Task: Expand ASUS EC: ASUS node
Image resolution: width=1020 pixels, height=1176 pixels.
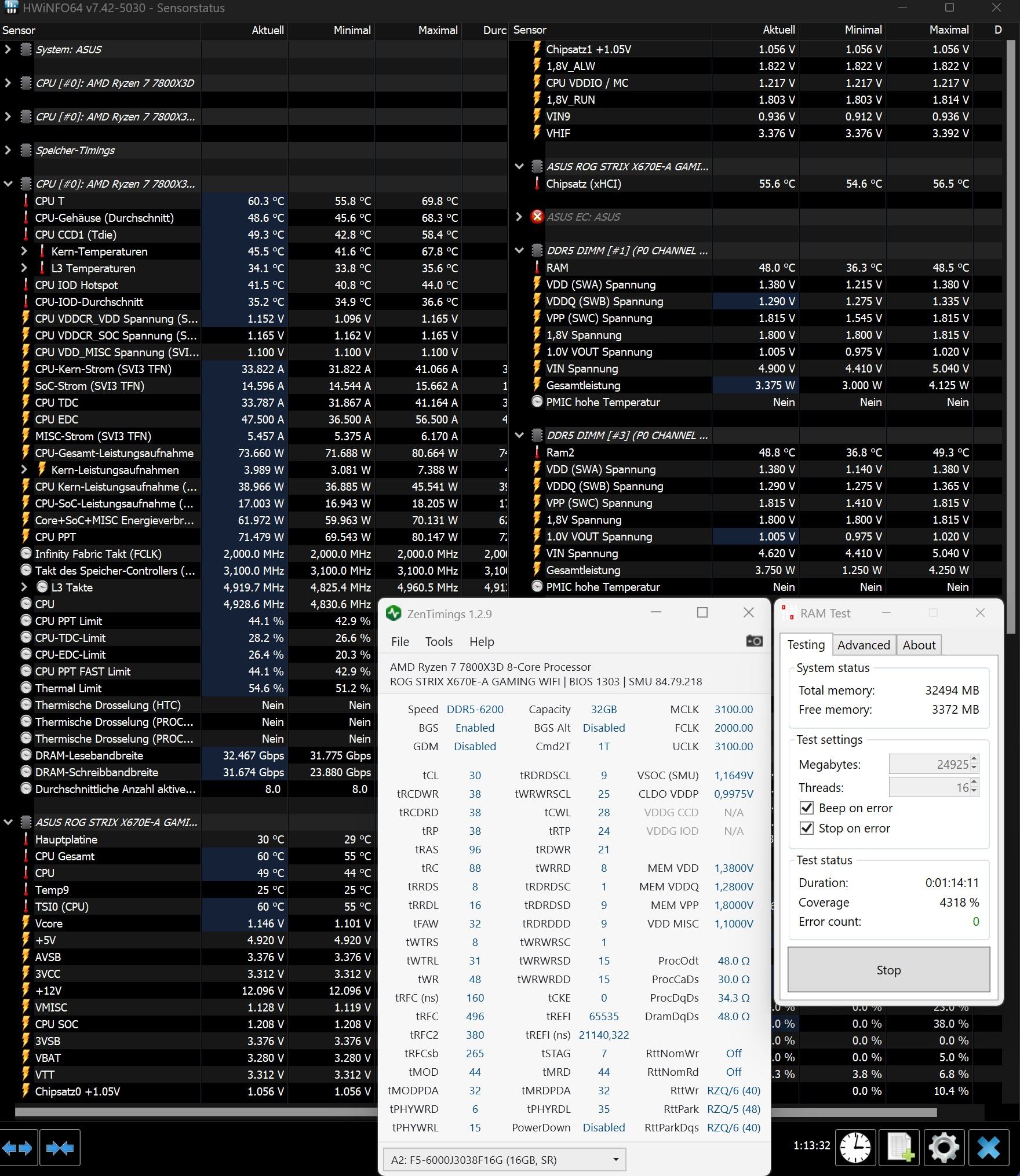Action: tap(519, 217)
